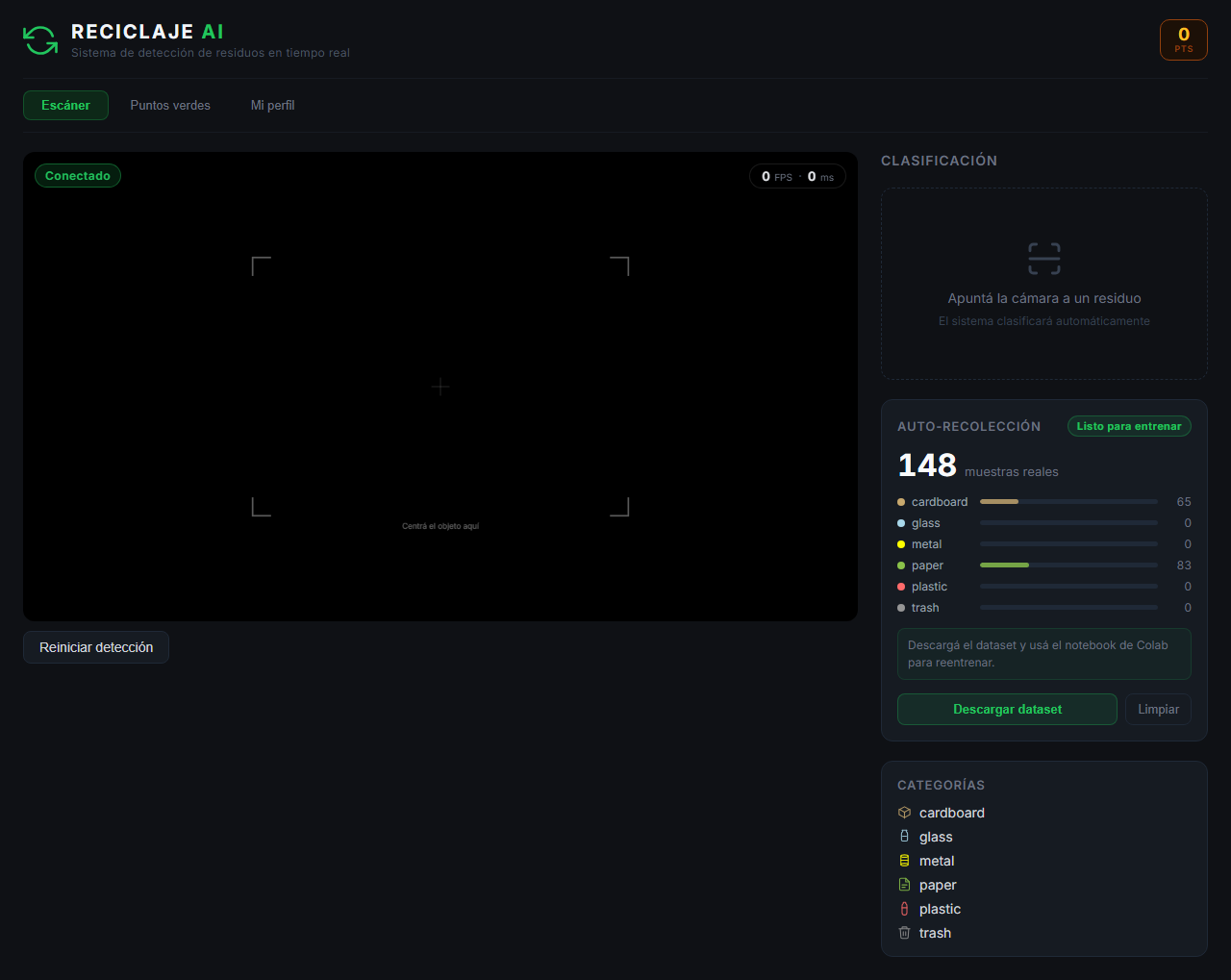The image size is (1231, 980).
Task: Click the Colab notebook hint message
Action: (1044, 654)
